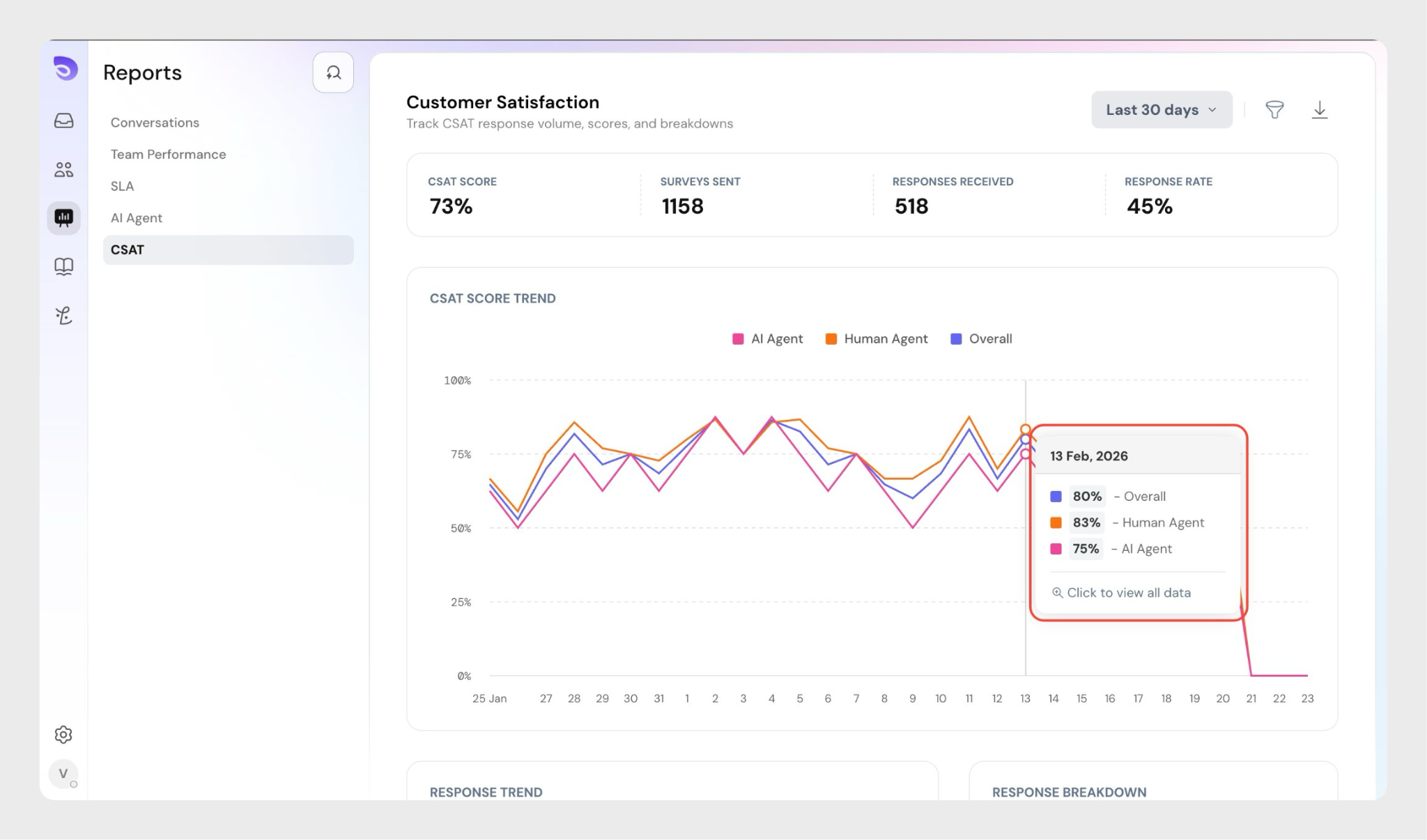Click the automation sprout icon
1427x840 pixels.
tap(63, 316)
